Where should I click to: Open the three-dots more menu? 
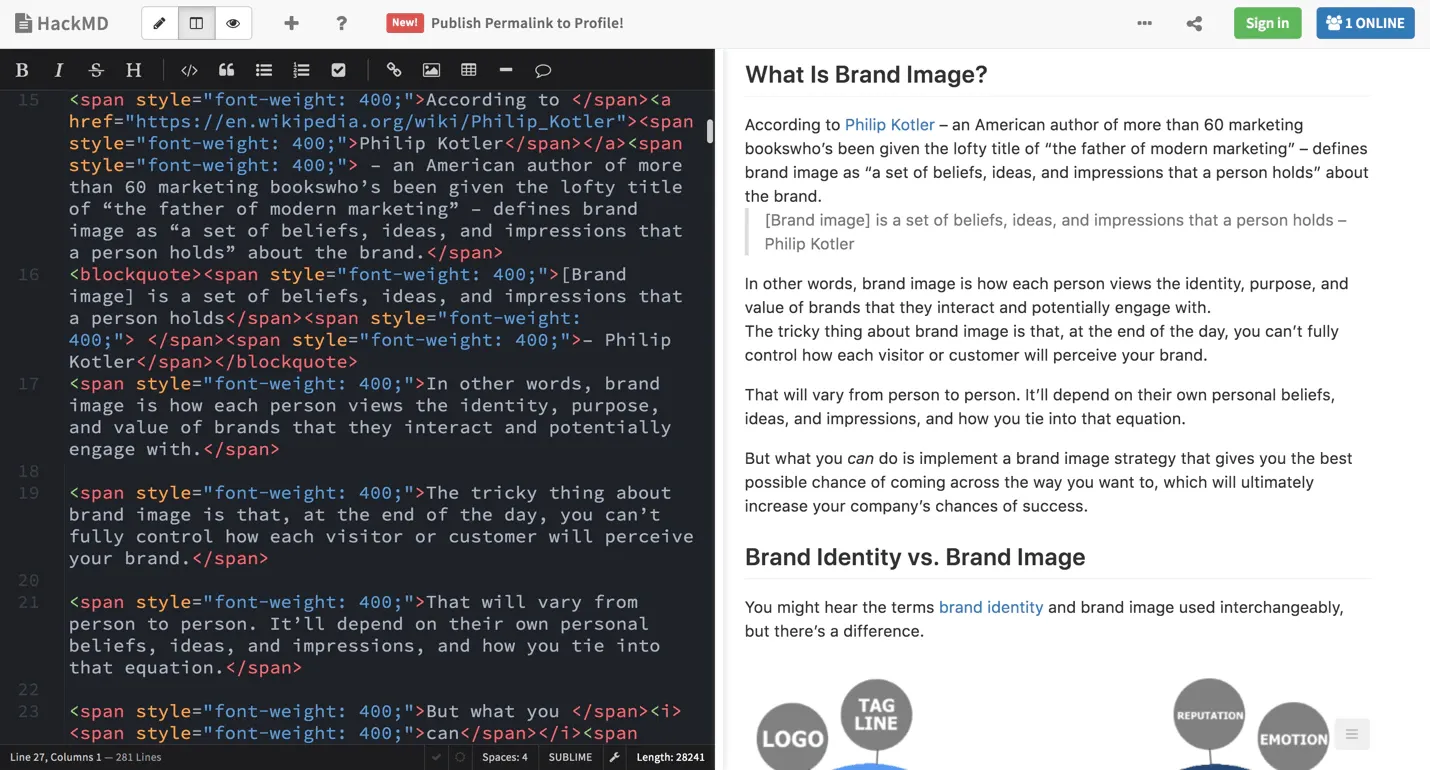pyautogui.click(x=1144, y=23)
